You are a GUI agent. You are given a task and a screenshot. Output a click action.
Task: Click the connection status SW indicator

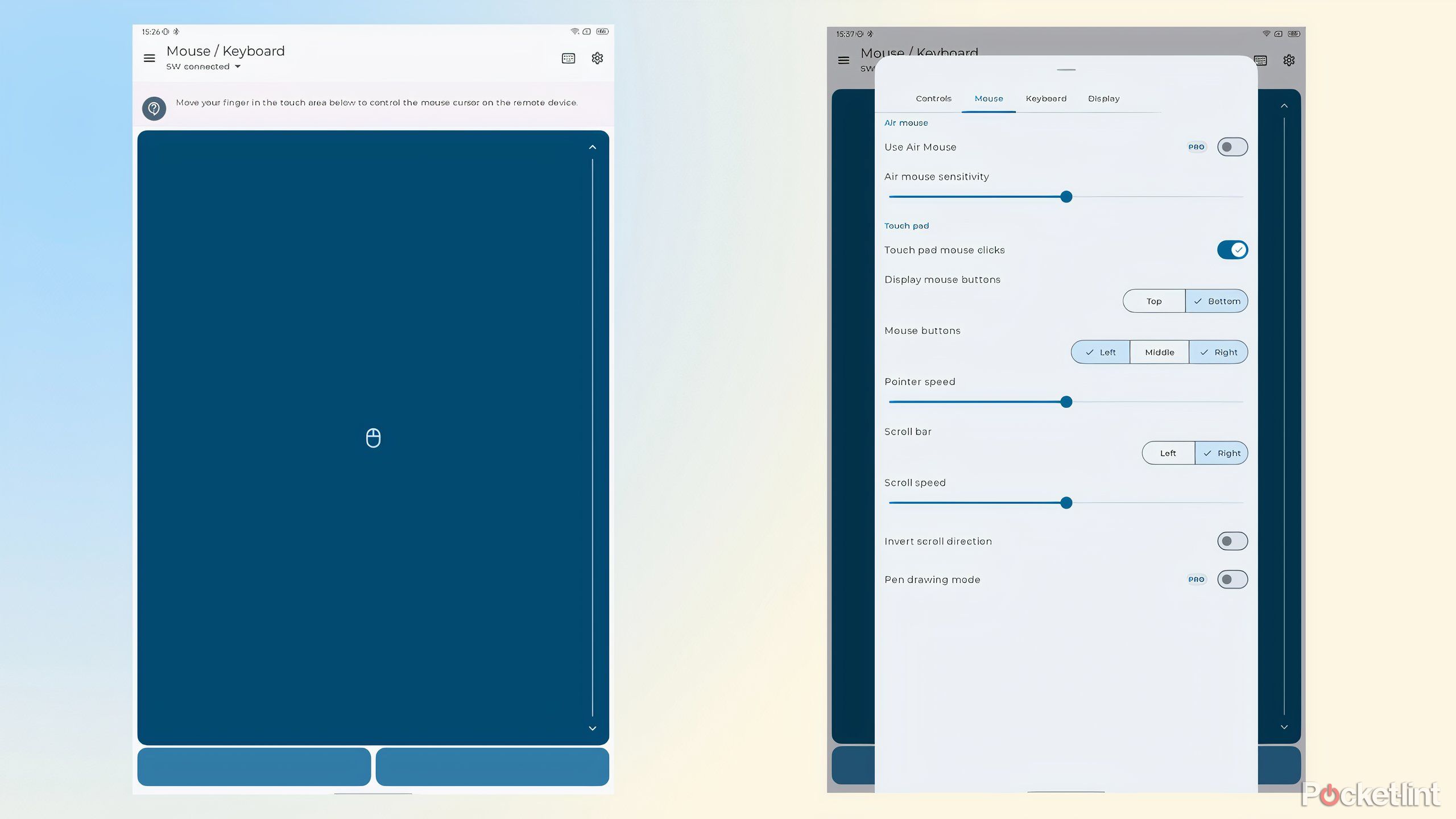click(203, 67)
